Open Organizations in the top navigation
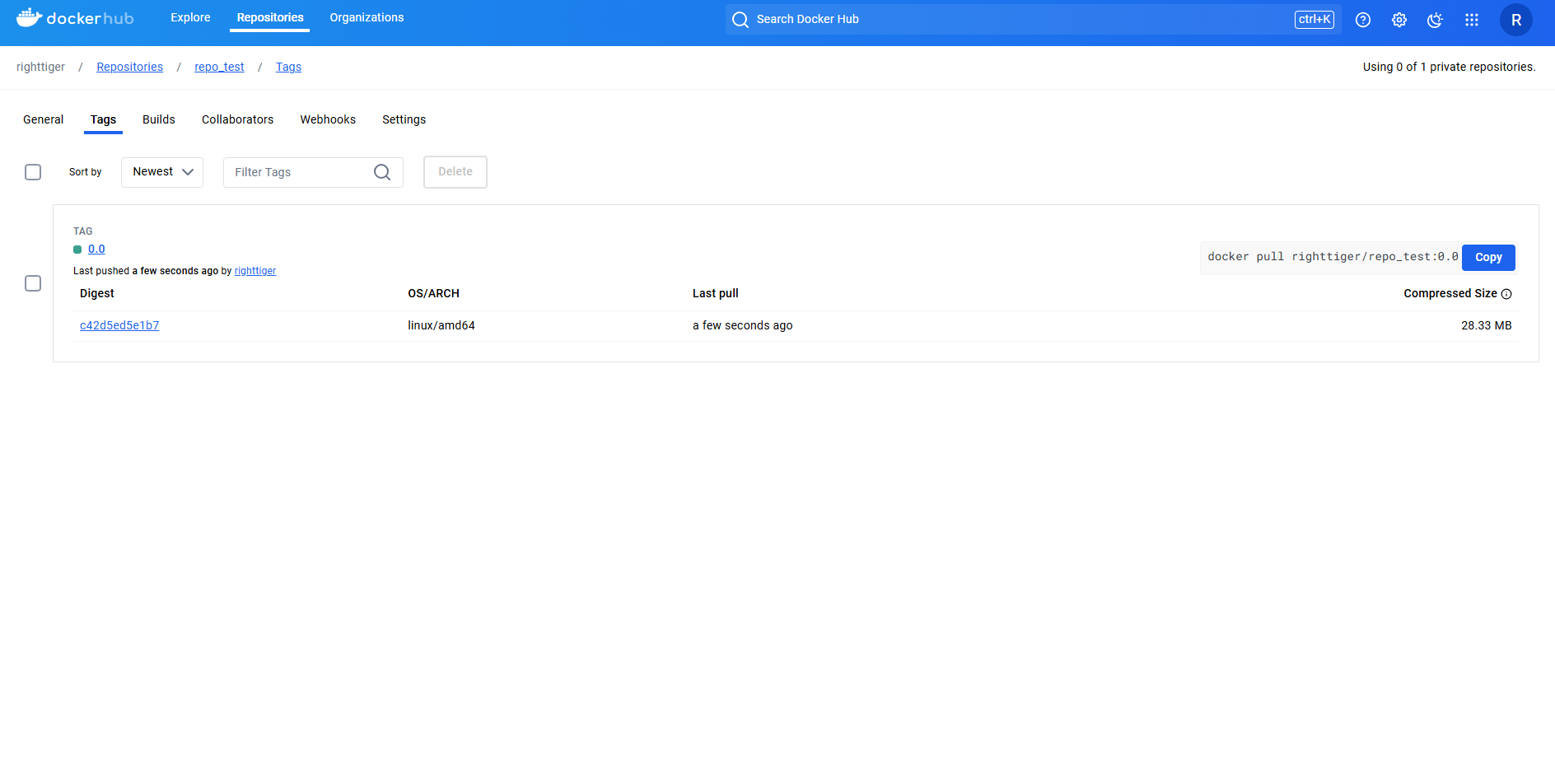Image resolution: width=1555 pixels, height=784 pixels. click(x=367, y=17)
